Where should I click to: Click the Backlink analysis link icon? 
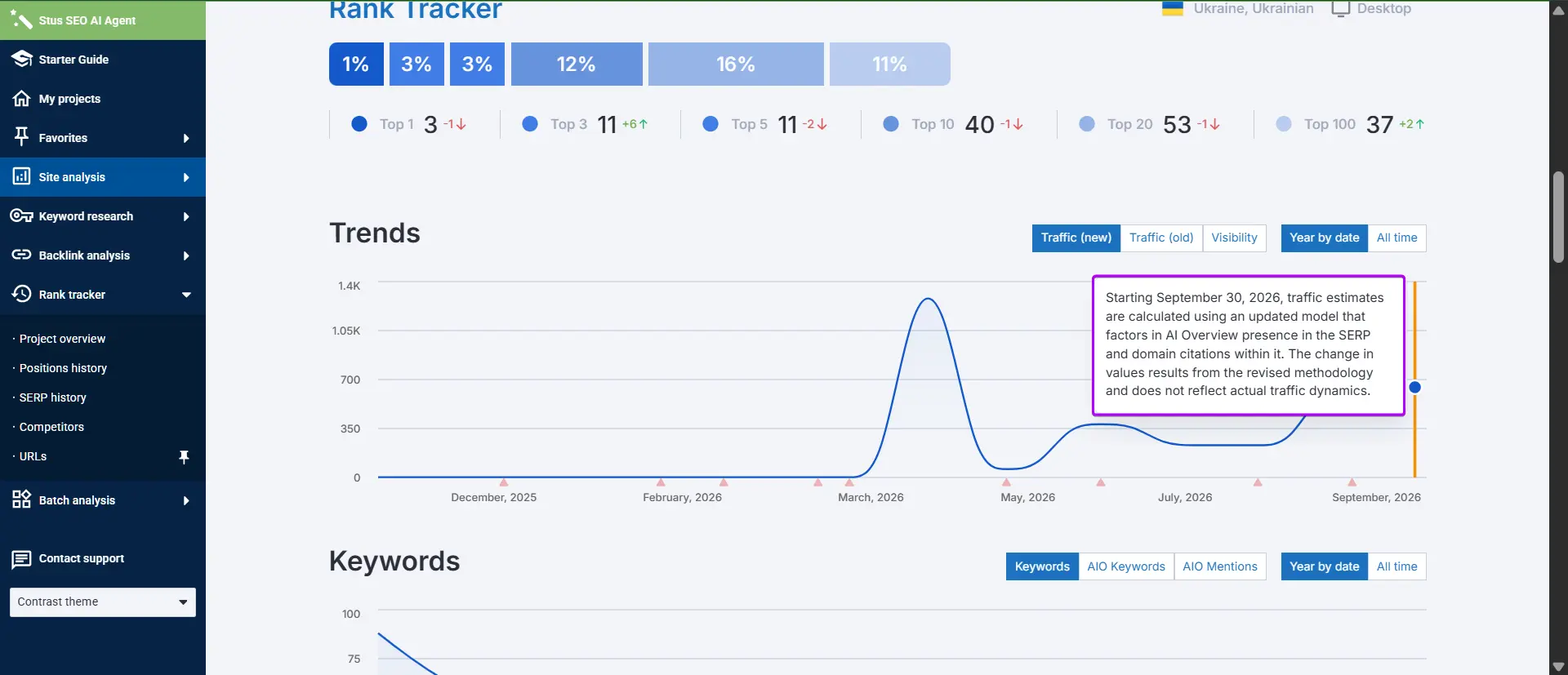[22, 255]
